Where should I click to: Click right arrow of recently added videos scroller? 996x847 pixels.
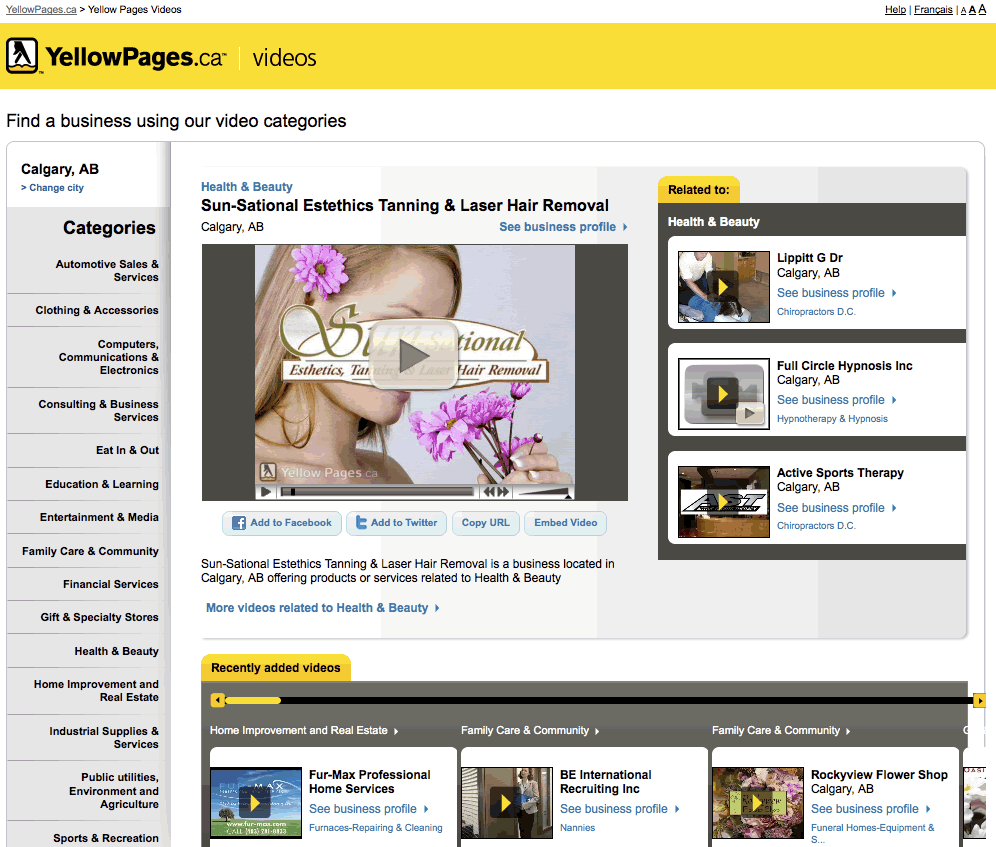tap(979, 700)
